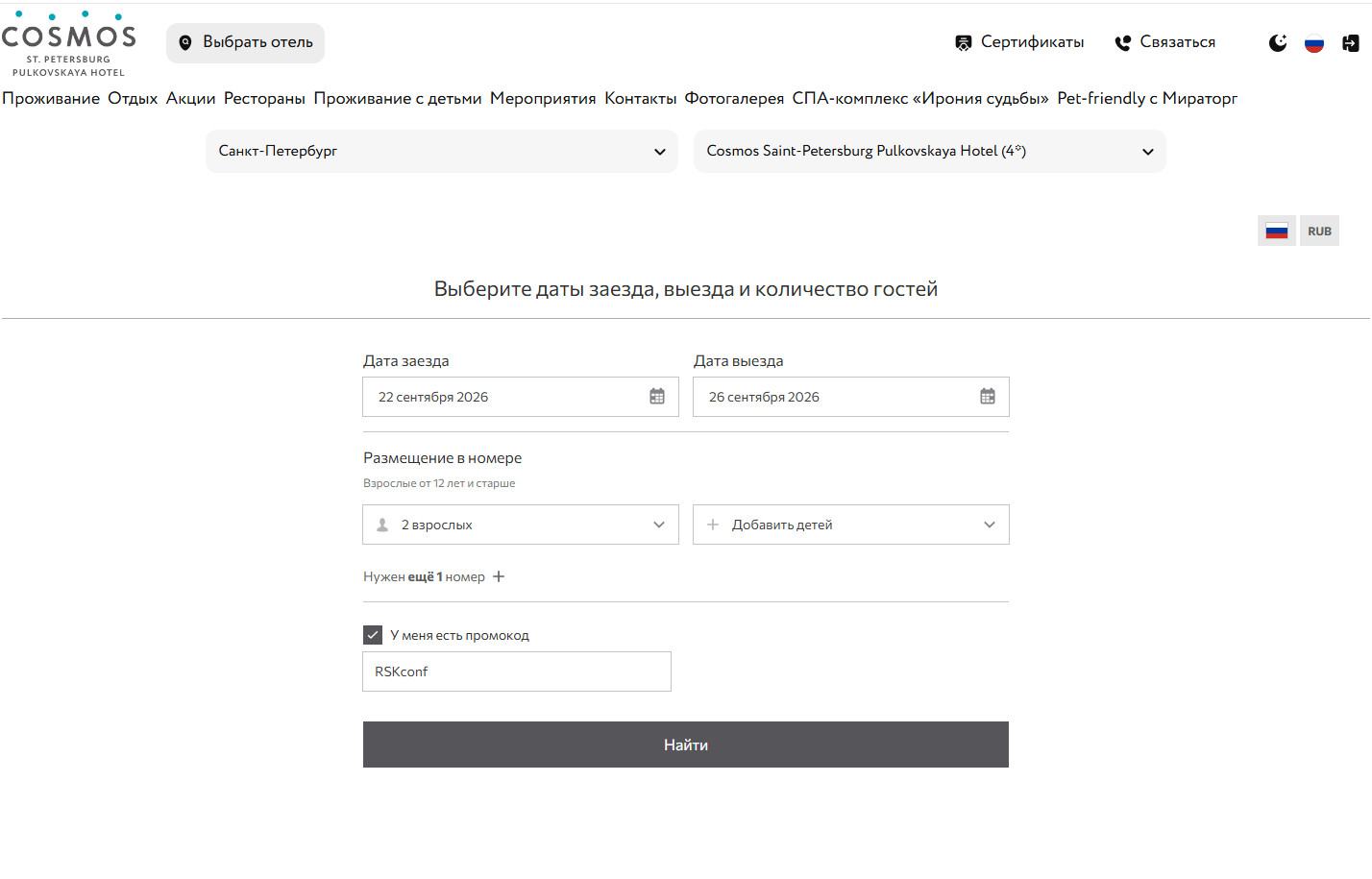This screenshot has height=879, width=1372.
Task: Click the Сертификаты certificates link
Action: pos(1019,42)
